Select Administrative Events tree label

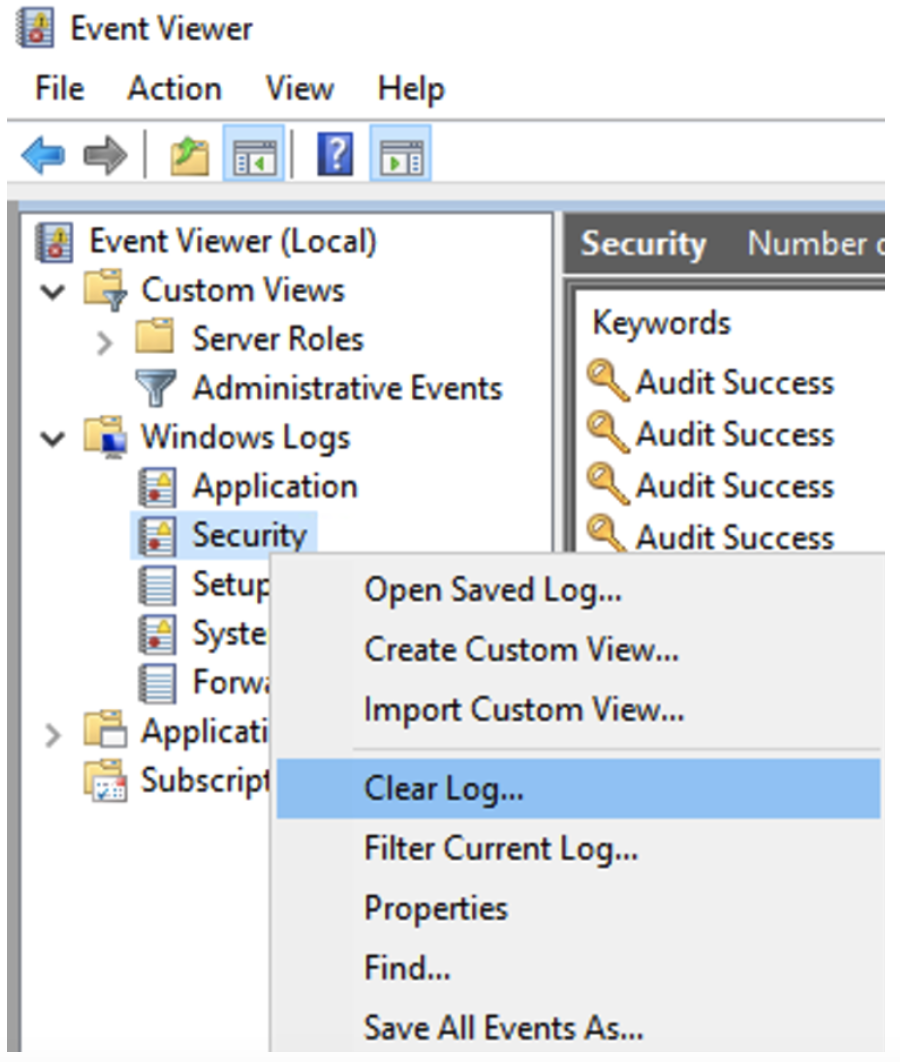point(347,388)
